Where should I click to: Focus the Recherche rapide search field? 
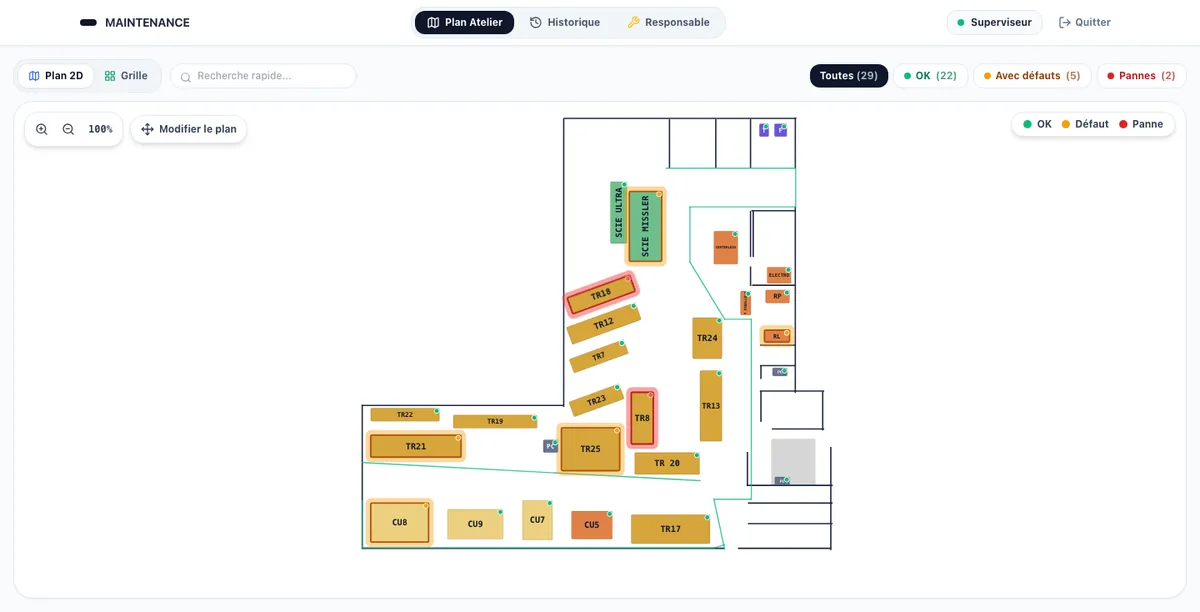263,76
